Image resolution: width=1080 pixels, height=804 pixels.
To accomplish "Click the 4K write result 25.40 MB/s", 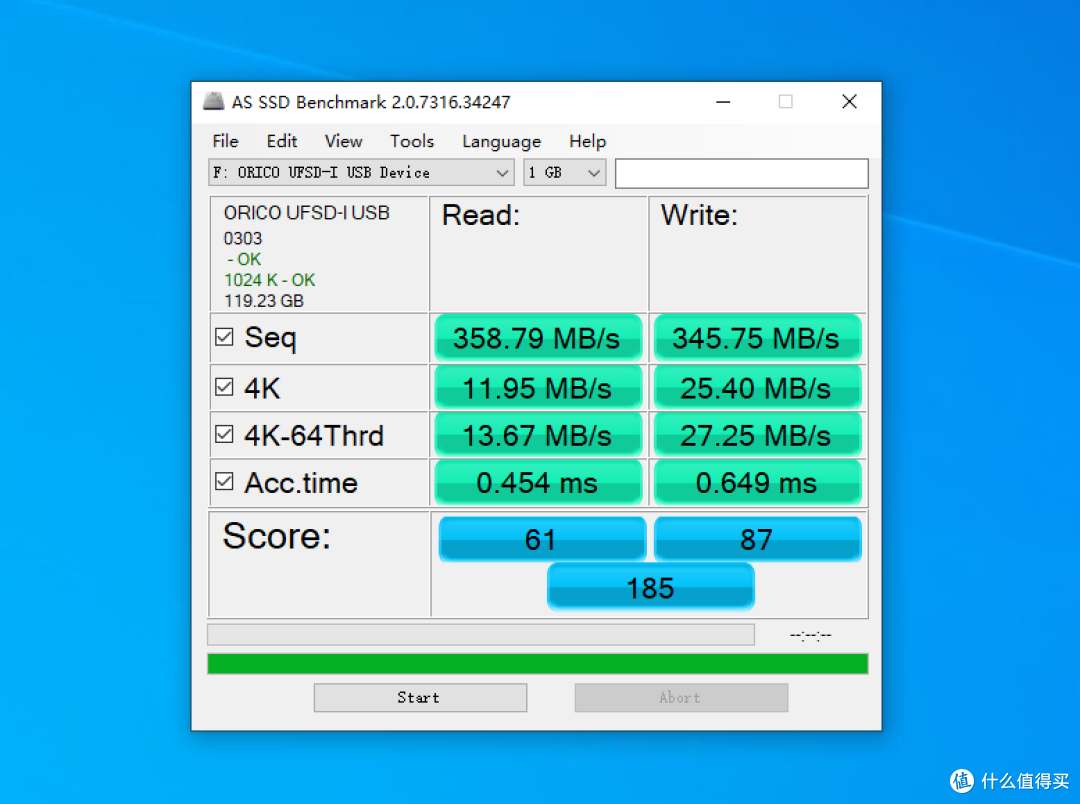I will pyautogui.click(x=757, y=388).
